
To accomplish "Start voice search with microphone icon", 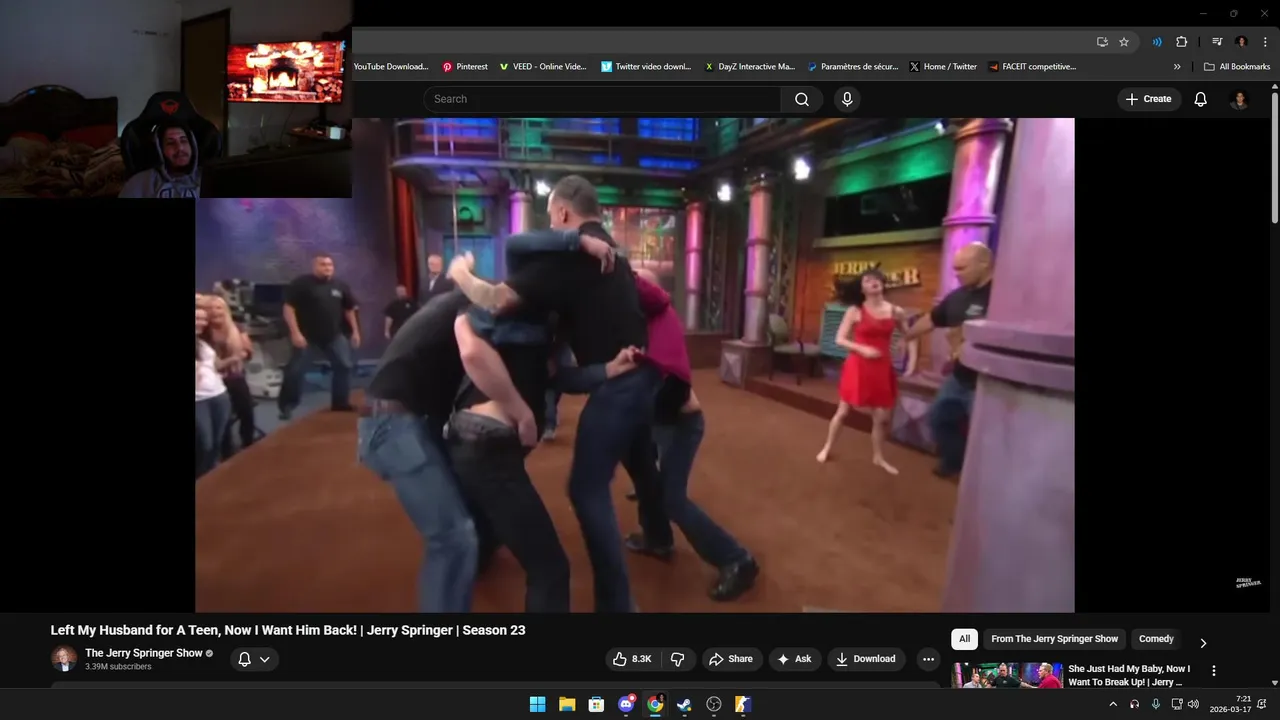I will point(847,99).
